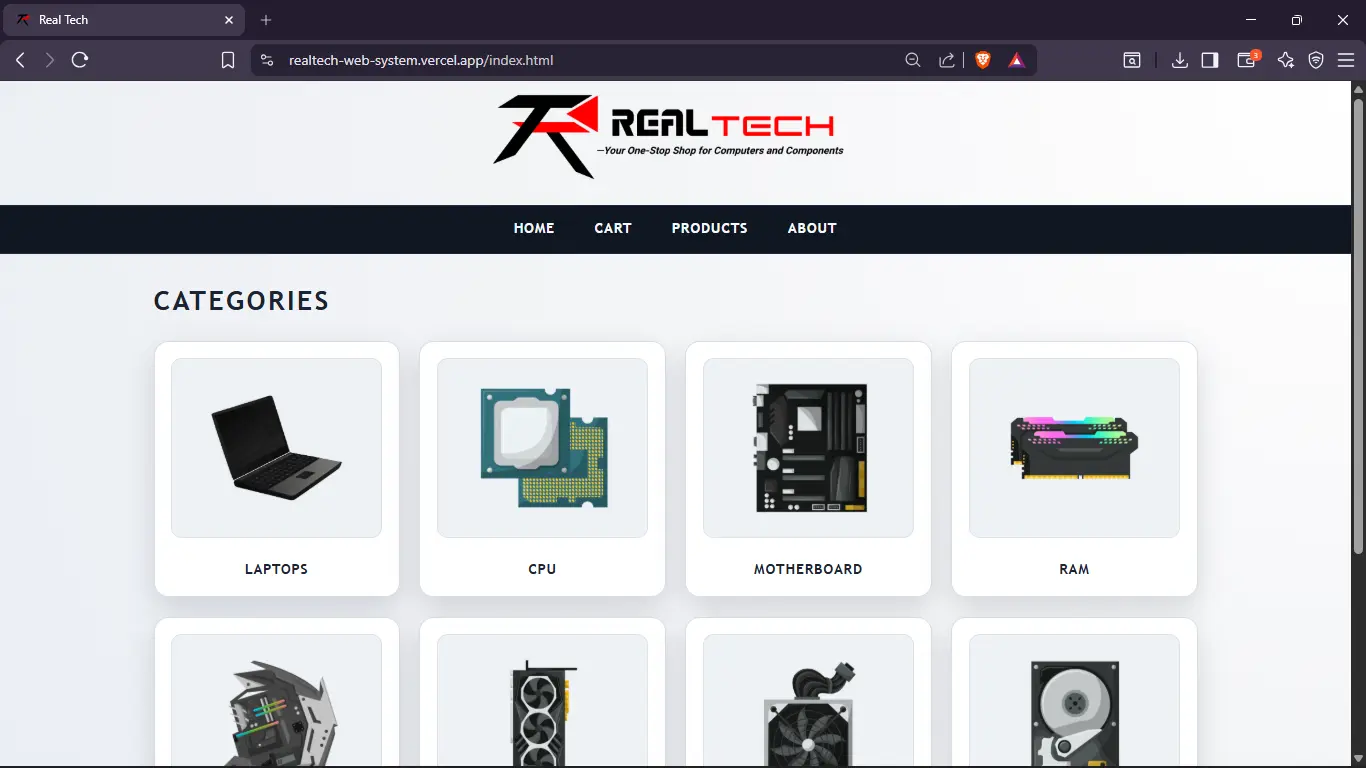This screenshot has width=1366, height=768.
Task: Open the Brave Shields panel
Action: tap(983, 60)
